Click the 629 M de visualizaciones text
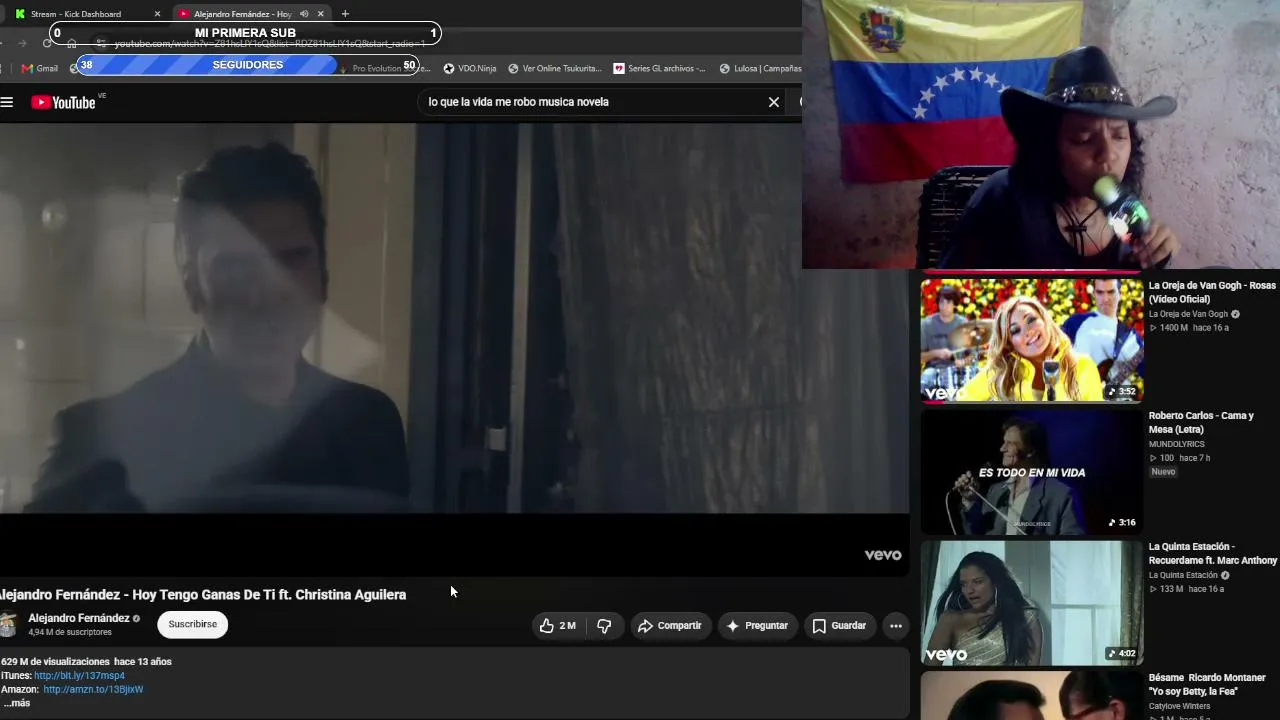1280x720 pixels. pyautogui.click(x=55, y=662)
